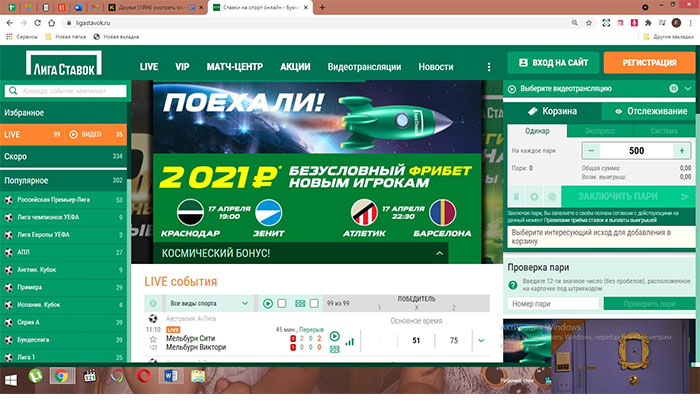Click the Номер пари input field
The height and width of the screenshot is (402, 700).
[x=553, y=304]
